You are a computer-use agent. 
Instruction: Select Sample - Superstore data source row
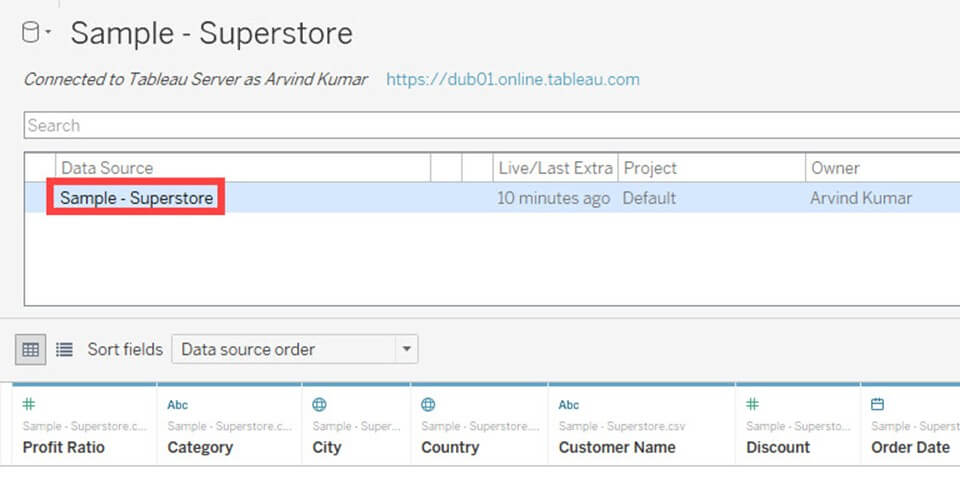[136, 198]
